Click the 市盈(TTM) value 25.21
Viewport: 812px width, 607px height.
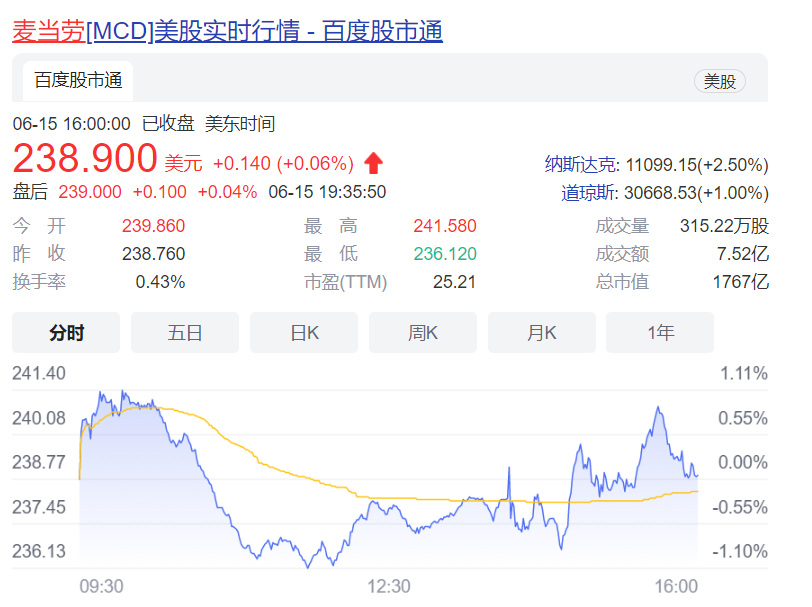(x=454, y=282)
